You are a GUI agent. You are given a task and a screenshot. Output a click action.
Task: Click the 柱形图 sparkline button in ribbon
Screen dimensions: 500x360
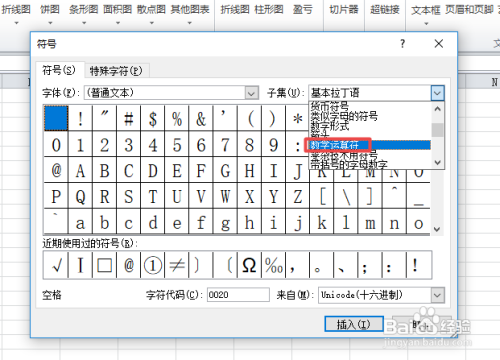pos(269,9)
